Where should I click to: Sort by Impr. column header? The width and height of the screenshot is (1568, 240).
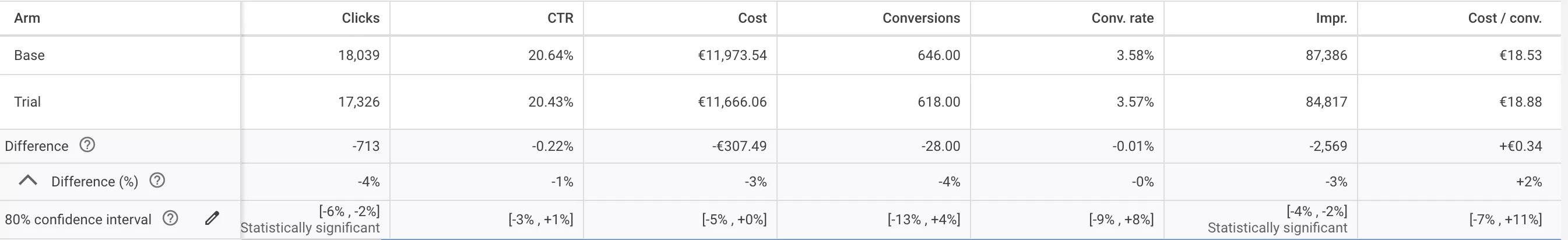coord(1331,18)
